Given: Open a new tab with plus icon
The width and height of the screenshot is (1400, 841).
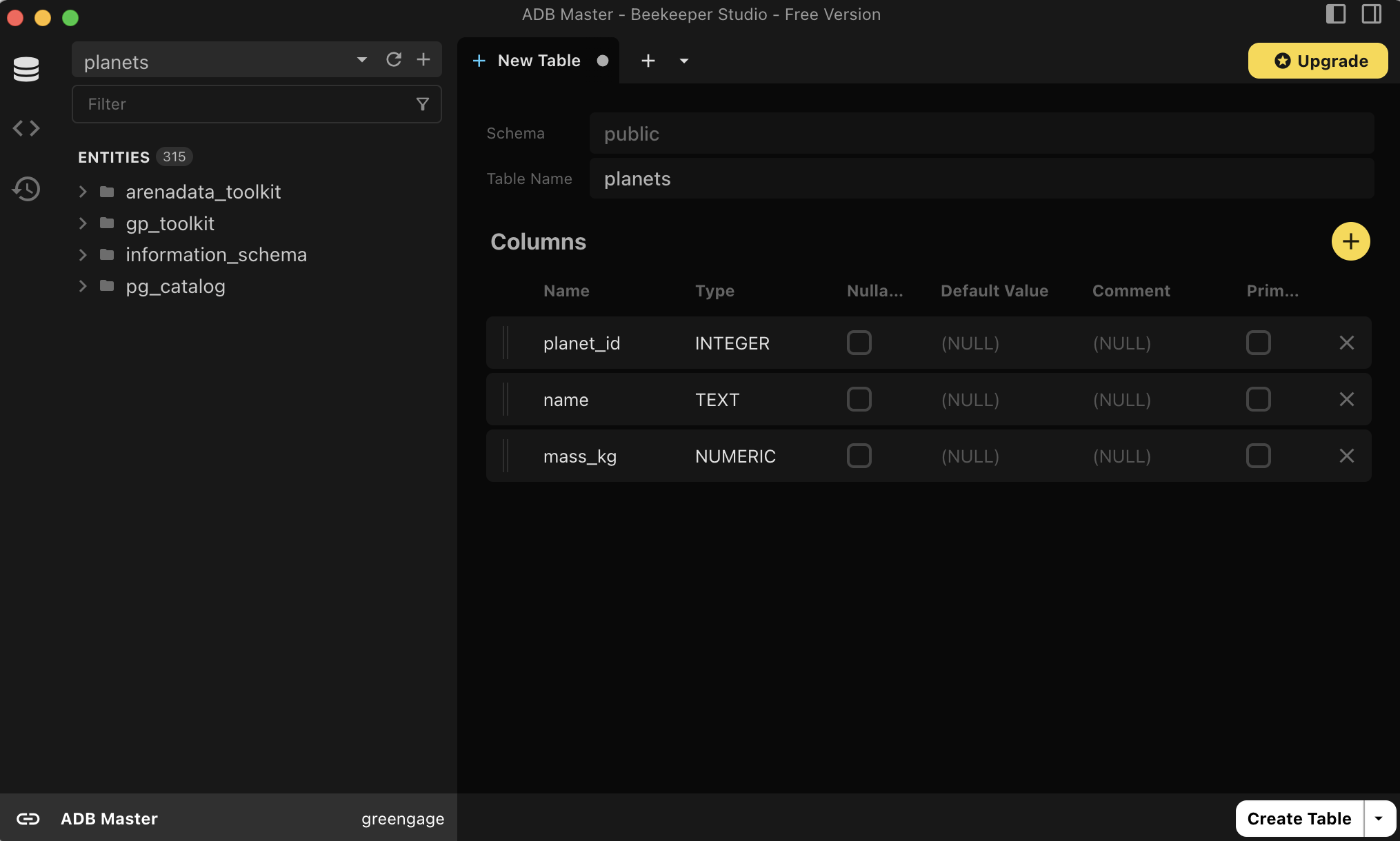Looking at the screenshot, I should (648, 61).
